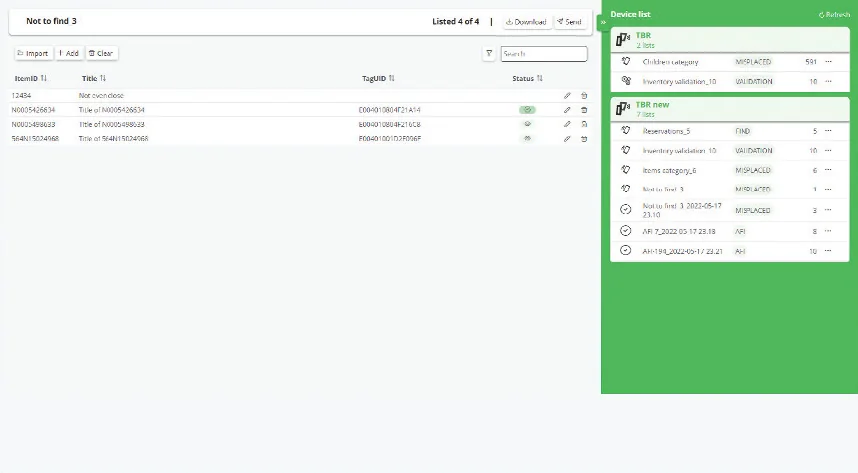The width and height of the screenshot is (858, 473).
Task: Sort by Status column
Action: (x=527, y=78)
